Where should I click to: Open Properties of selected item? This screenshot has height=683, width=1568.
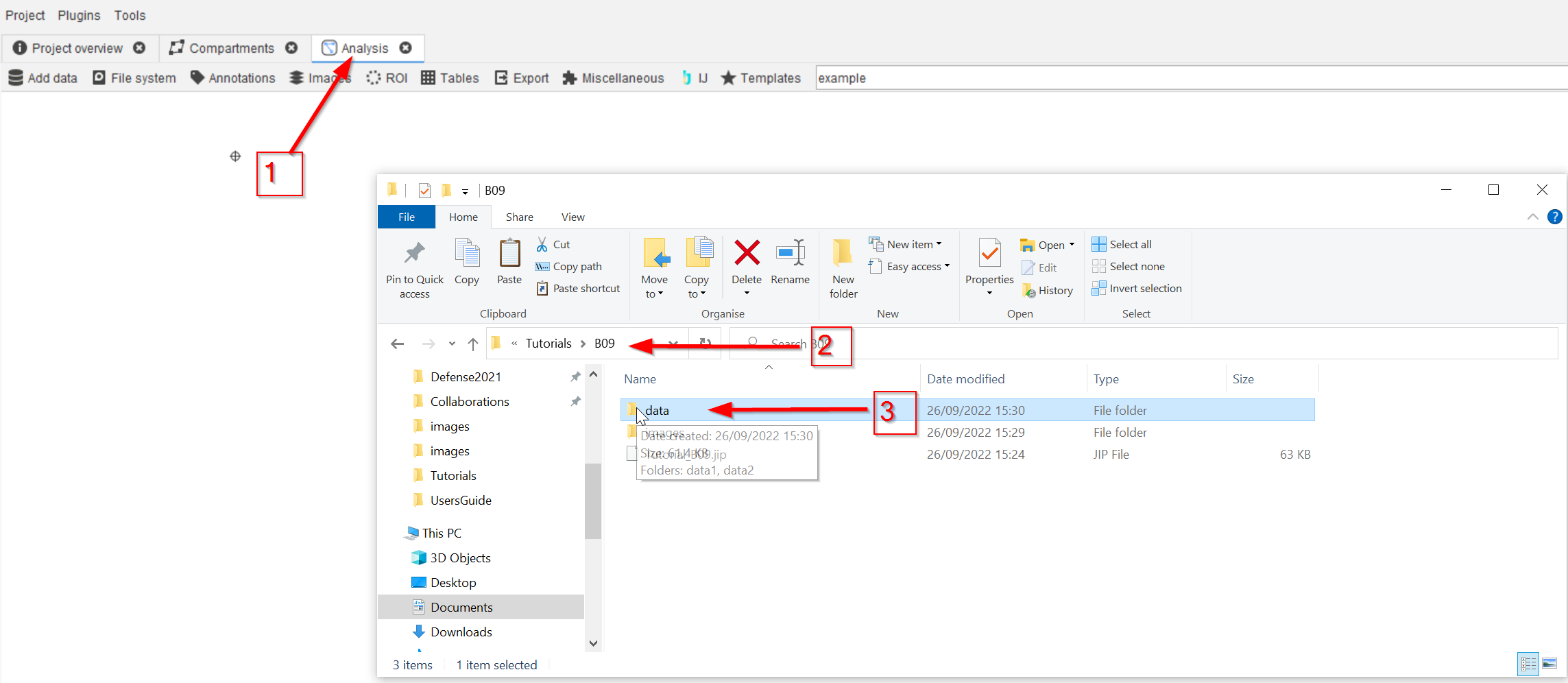point(989,254)
